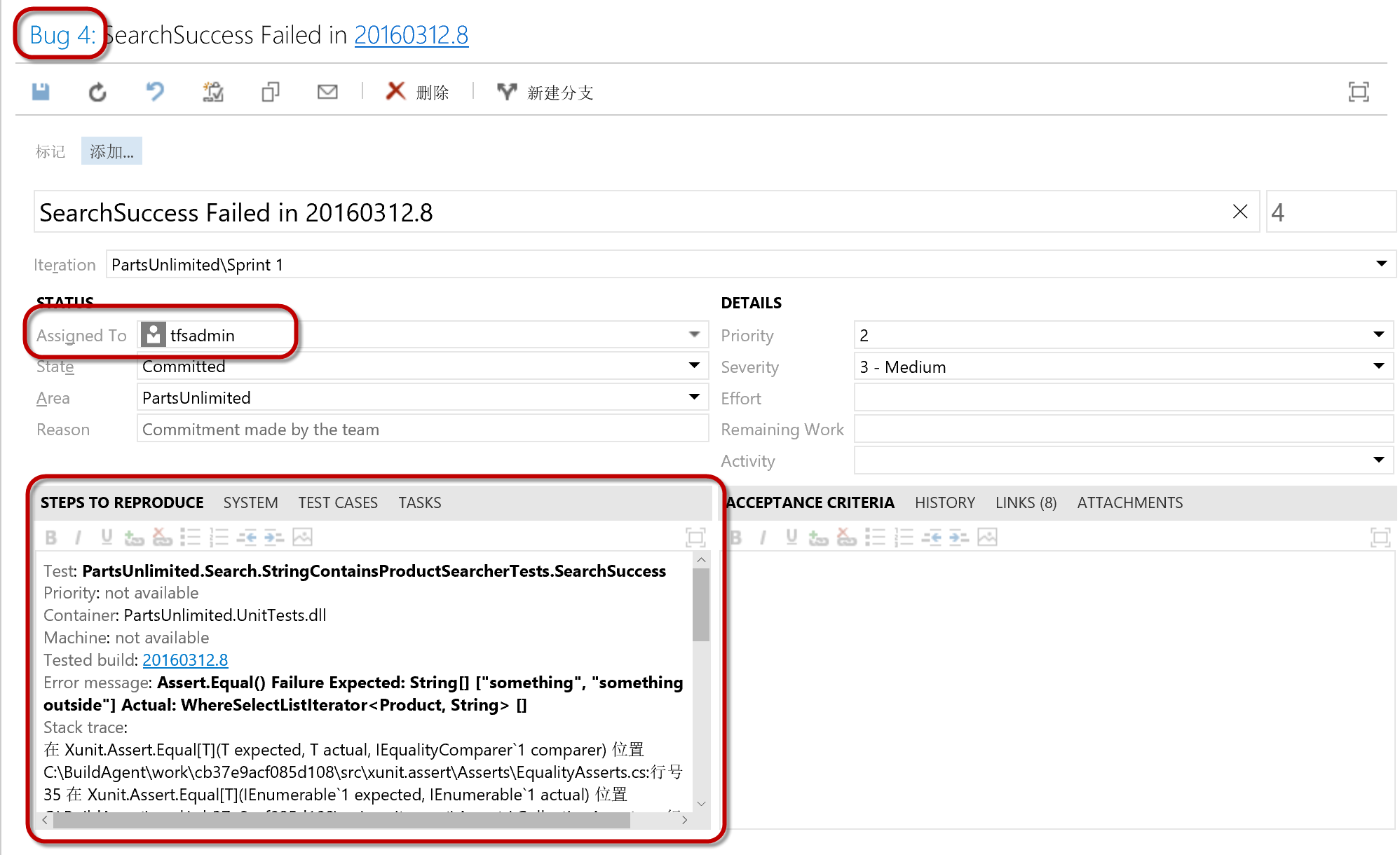Apply bold in Steps to Reproduce editor
Screen dimensions: 1400x855
pyautogui.click(x=50, y=538)
